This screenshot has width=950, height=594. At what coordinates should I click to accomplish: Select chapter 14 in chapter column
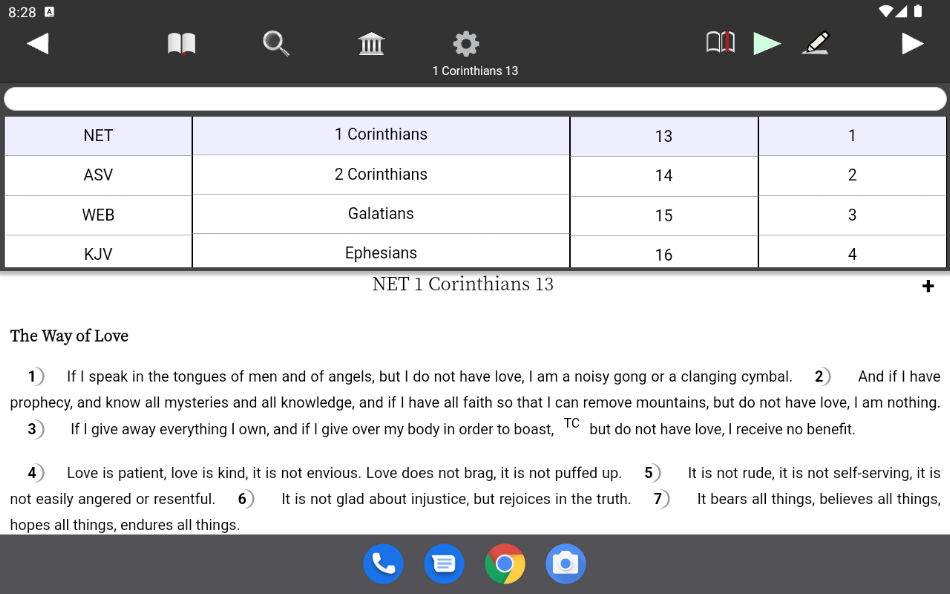click(664, 175)
